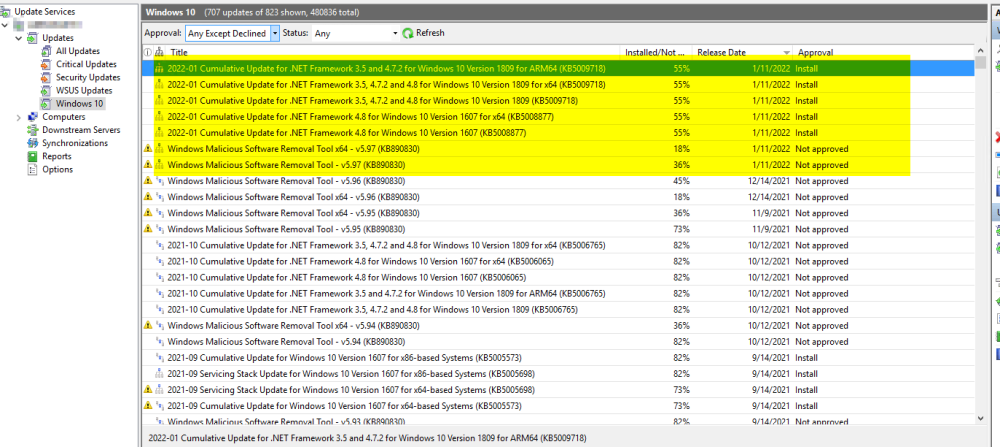Select 2021-10 KB5006065 Version 1607 x64 row
The width and height of the screenshot is (1000, 447).
558,261
